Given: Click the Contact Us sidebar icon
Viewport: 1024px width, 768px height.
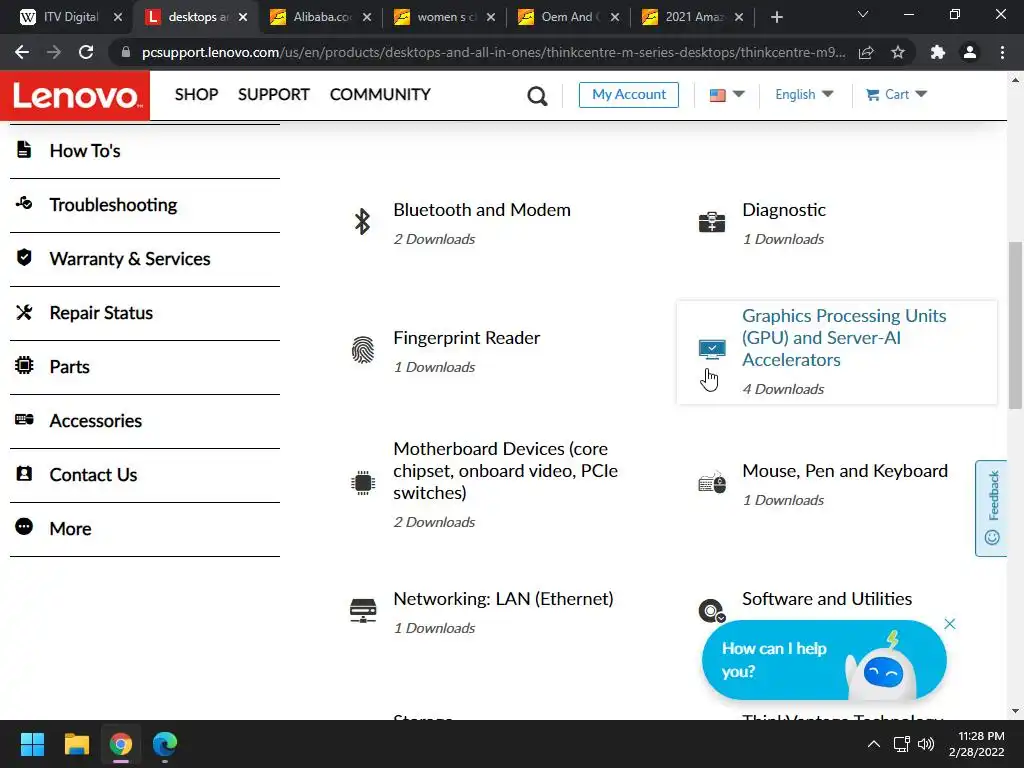Looking at the screenshot, I should coord(24,473).
